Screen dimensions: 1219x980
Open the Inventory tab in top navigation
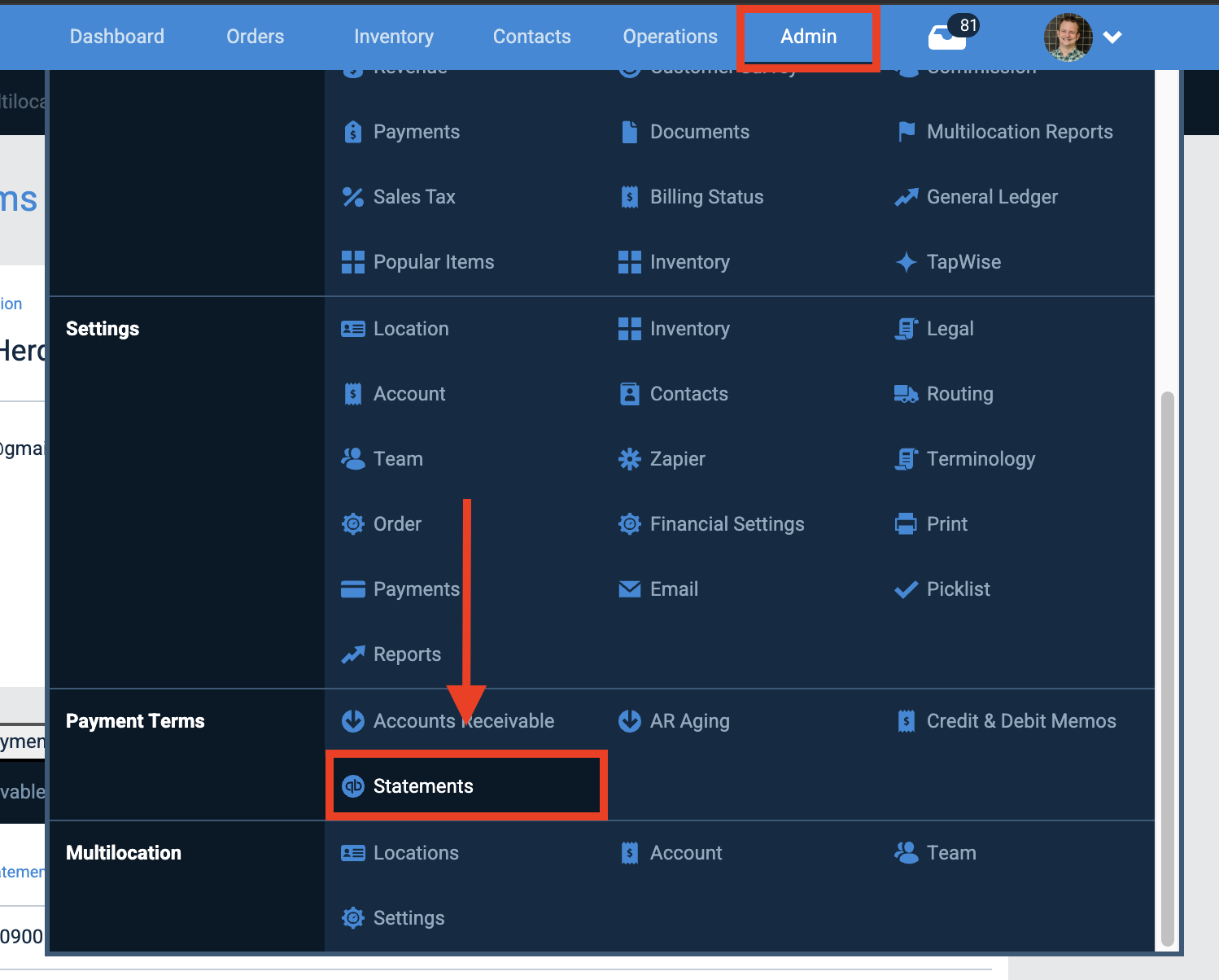(394, 37)
